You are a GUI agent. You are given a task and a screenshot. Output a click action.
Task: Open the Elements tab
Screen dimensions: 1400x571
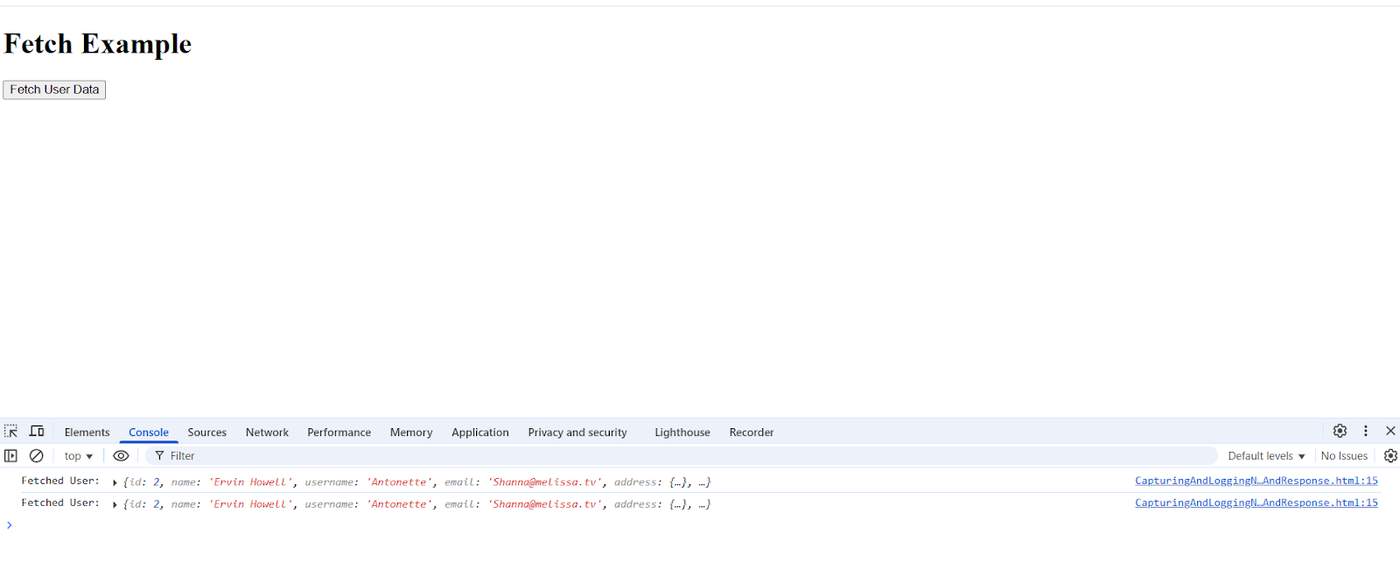(87, 432)
